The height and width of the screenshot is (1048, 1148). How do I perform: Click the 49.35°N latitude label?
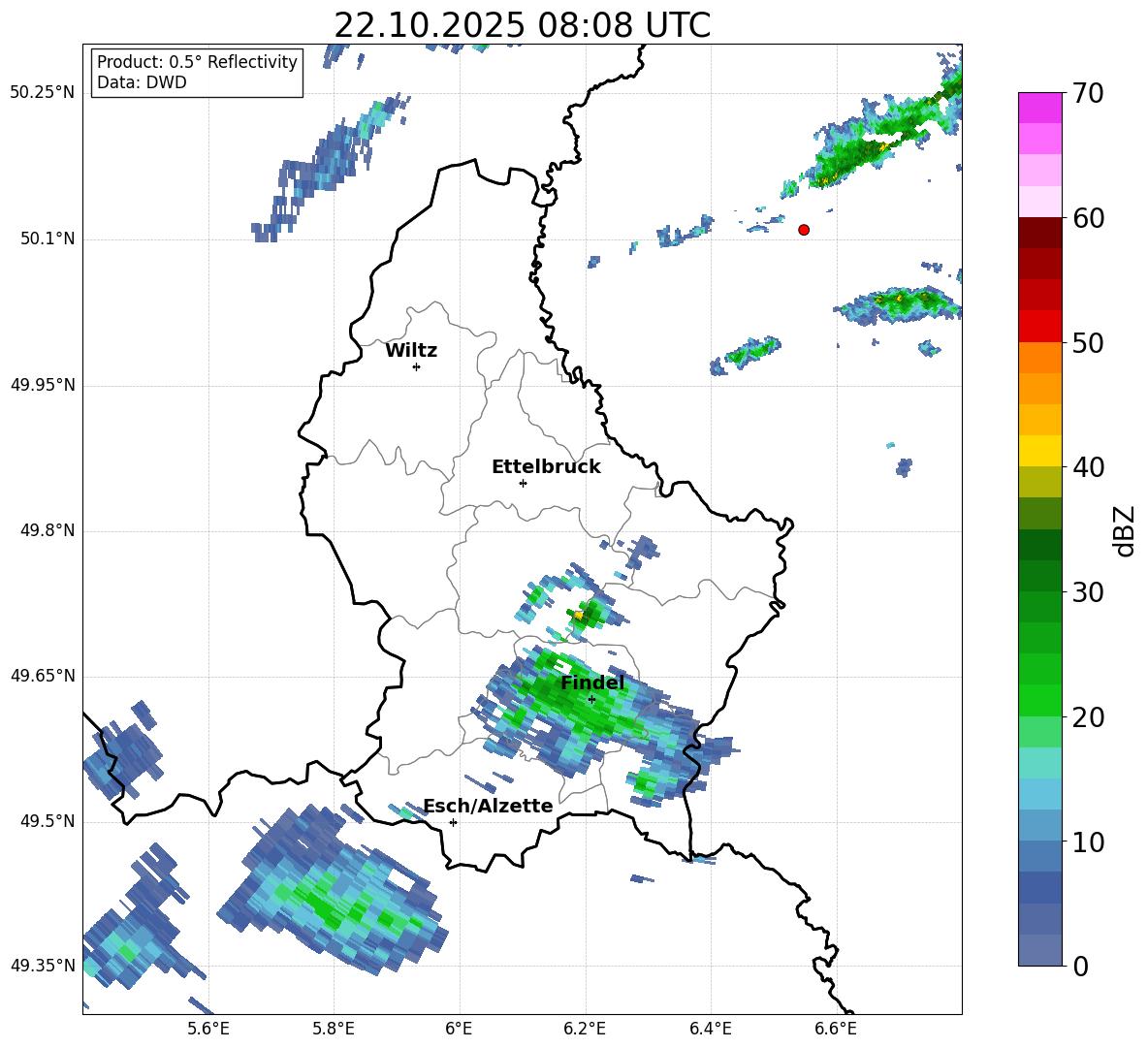(x=43, y=966)
